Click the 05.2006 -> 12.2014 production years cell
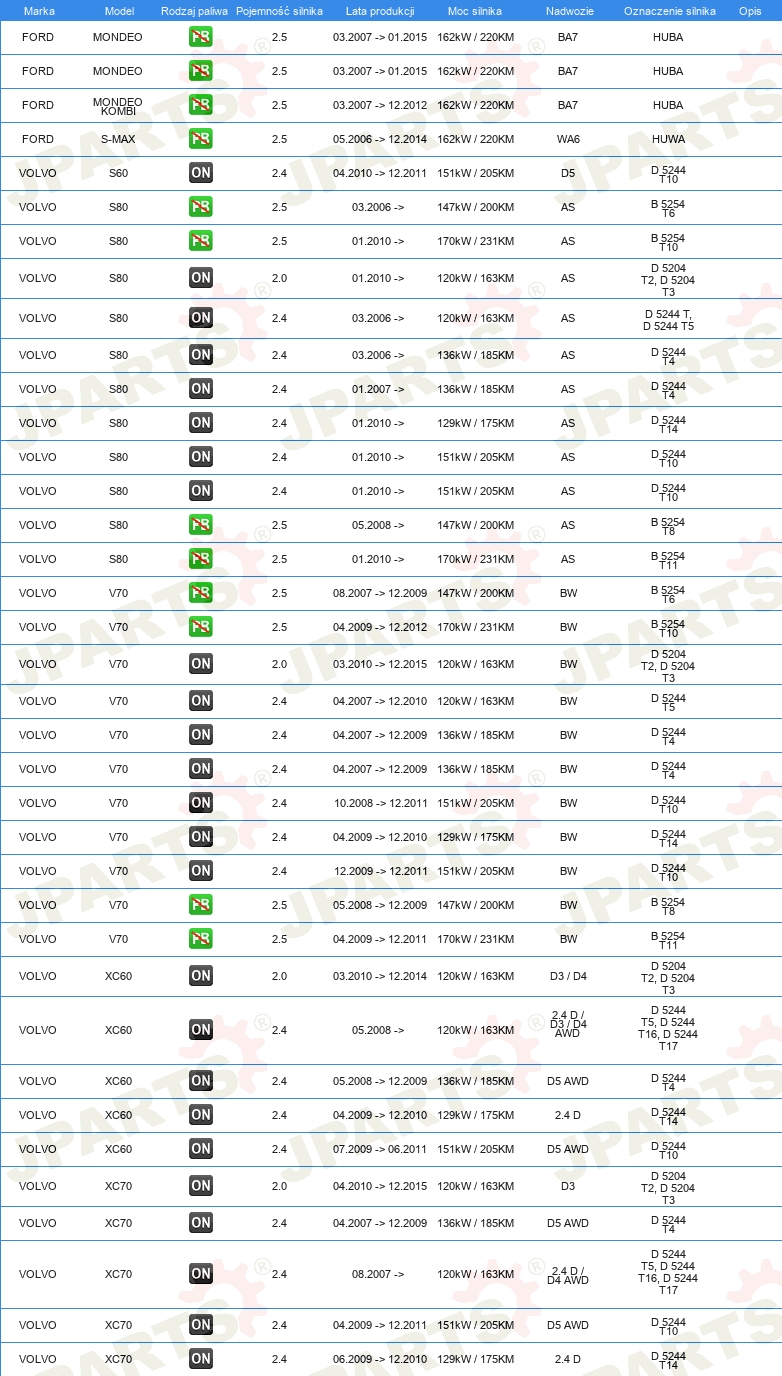 coord(380,139)
